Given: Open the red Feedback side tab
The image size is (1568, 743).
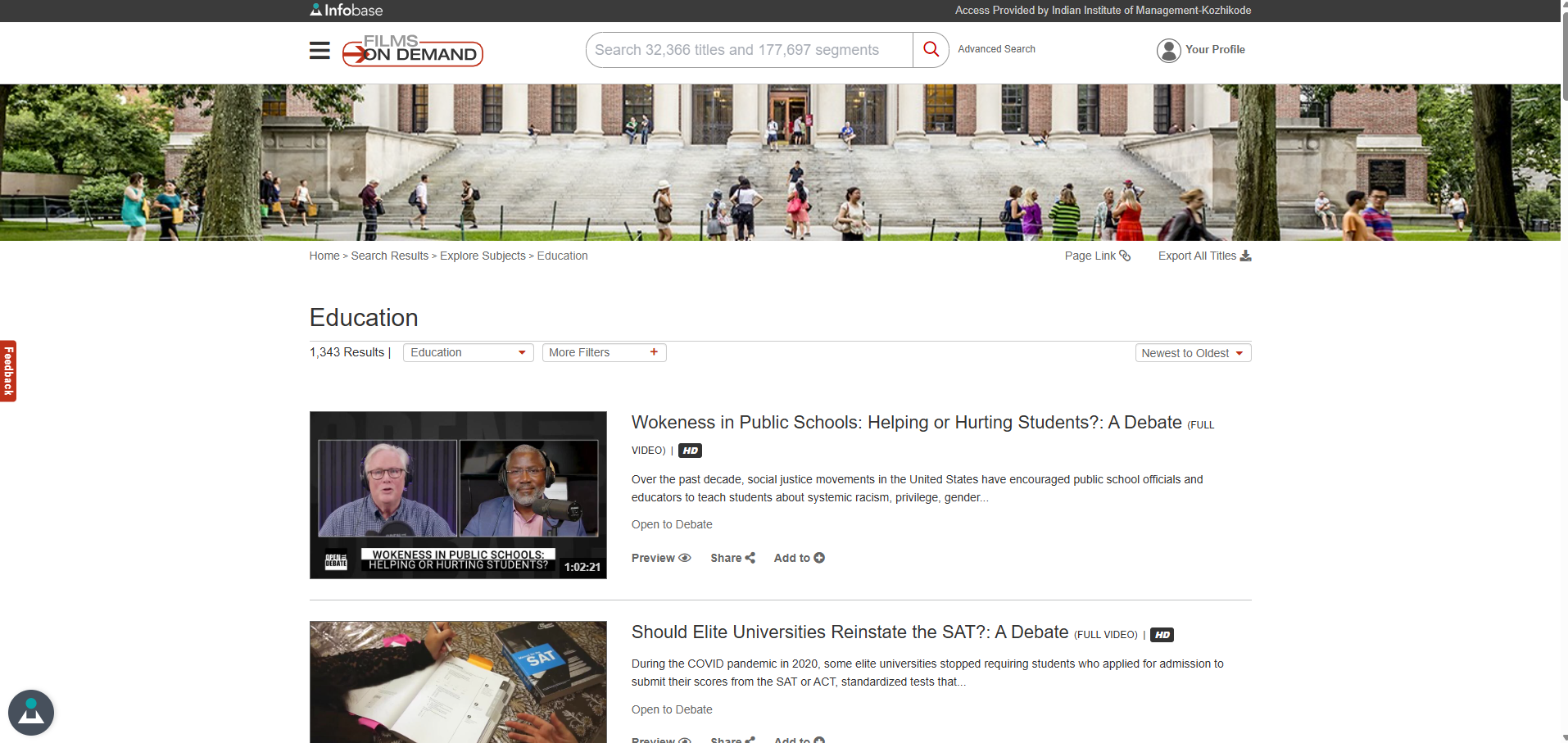Looking at the screenshot, I should tap(8, 370).
